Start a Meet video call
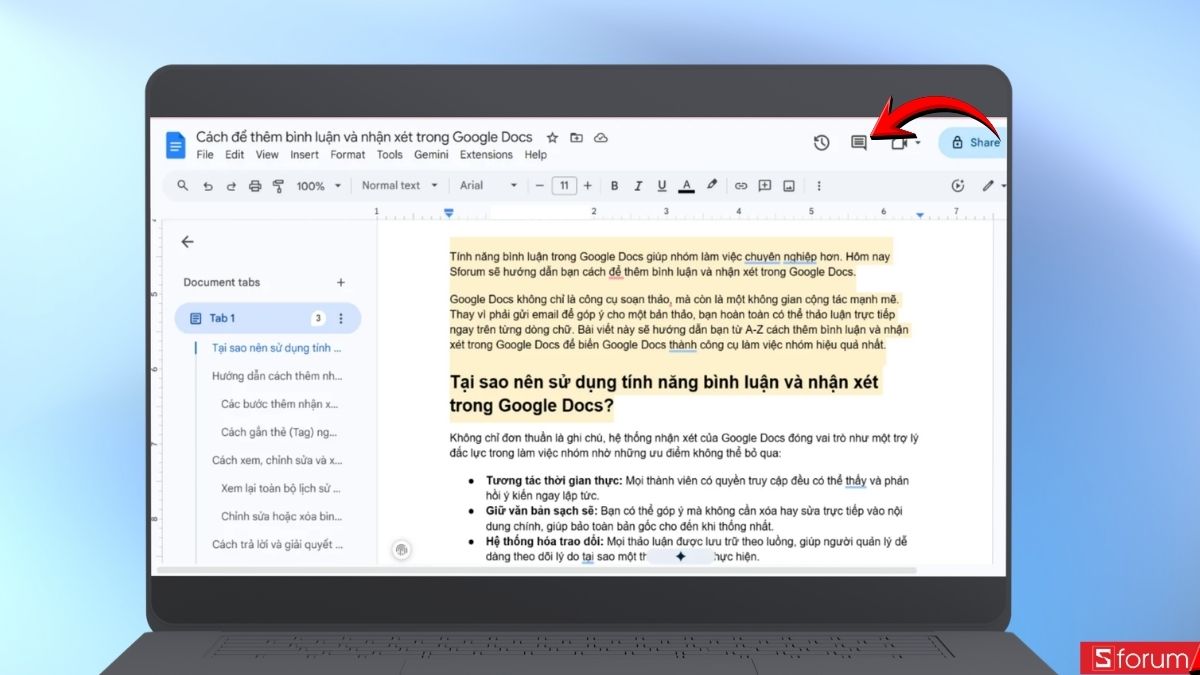This screenshot has height=675, width=1200. coord(899,143)
